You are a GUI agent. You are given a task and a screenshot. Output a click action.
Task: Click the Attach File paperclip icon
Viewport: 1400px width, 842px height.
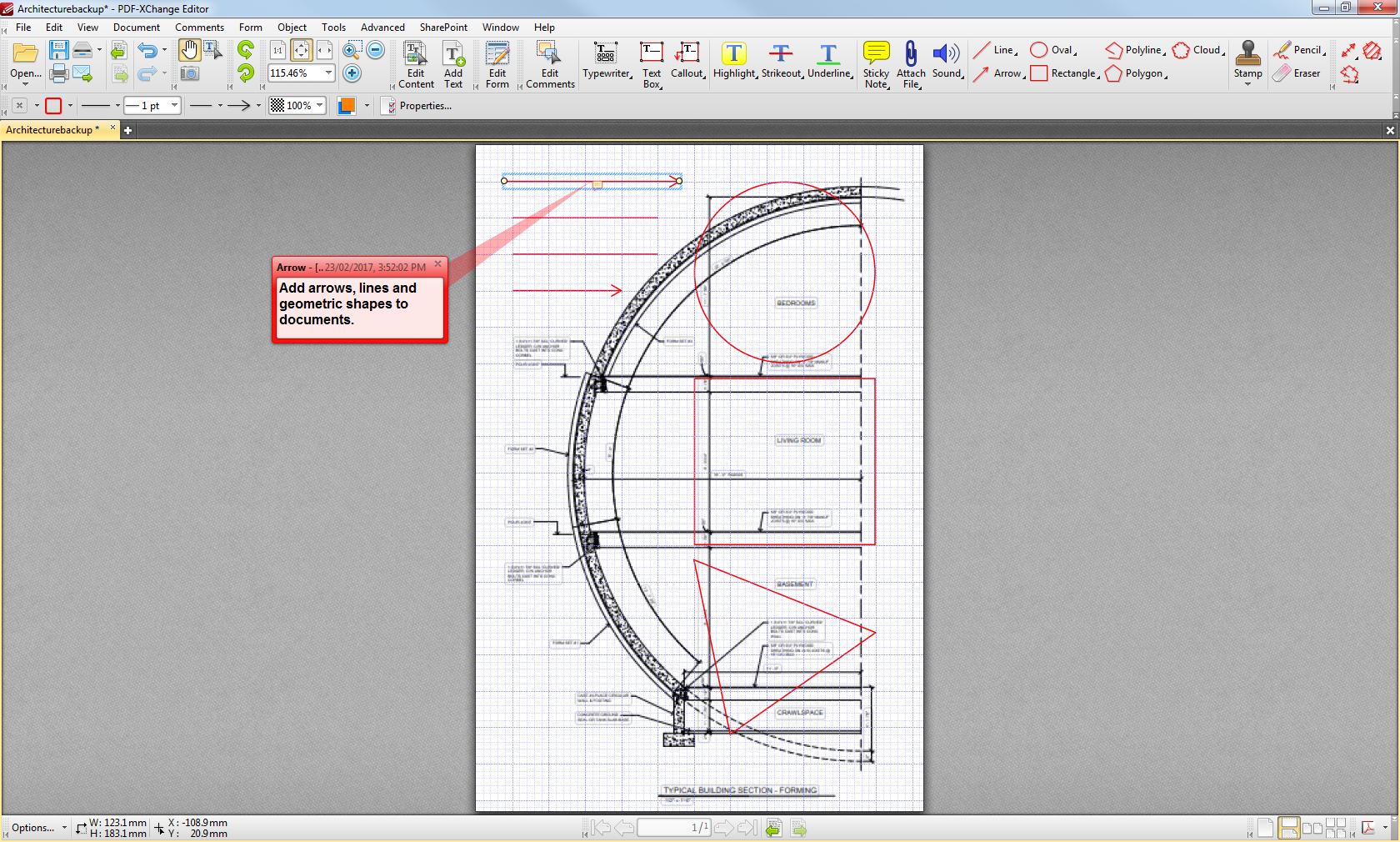coord(911,53)
